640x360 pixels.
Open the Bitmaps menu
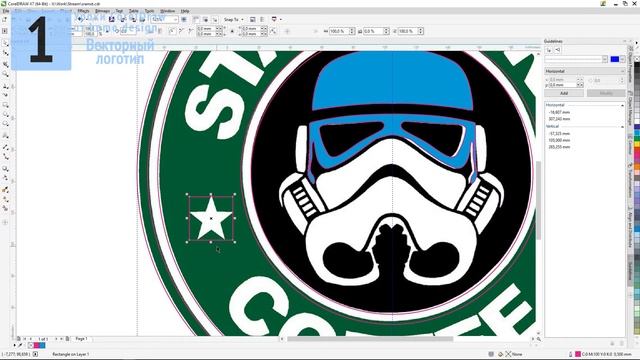click(x=102, y=11)
